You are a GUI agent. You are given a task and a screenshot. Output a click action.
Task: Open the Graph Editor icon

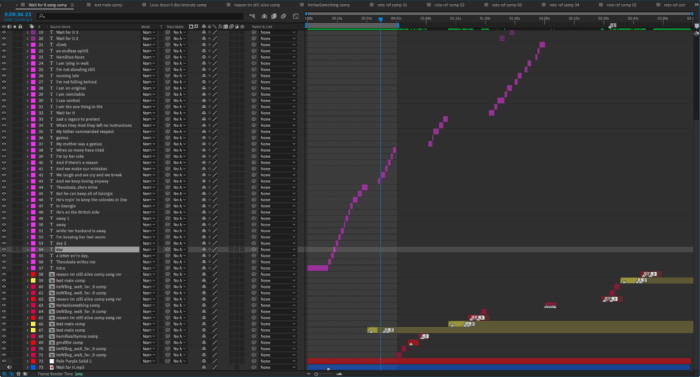[296, 16]
